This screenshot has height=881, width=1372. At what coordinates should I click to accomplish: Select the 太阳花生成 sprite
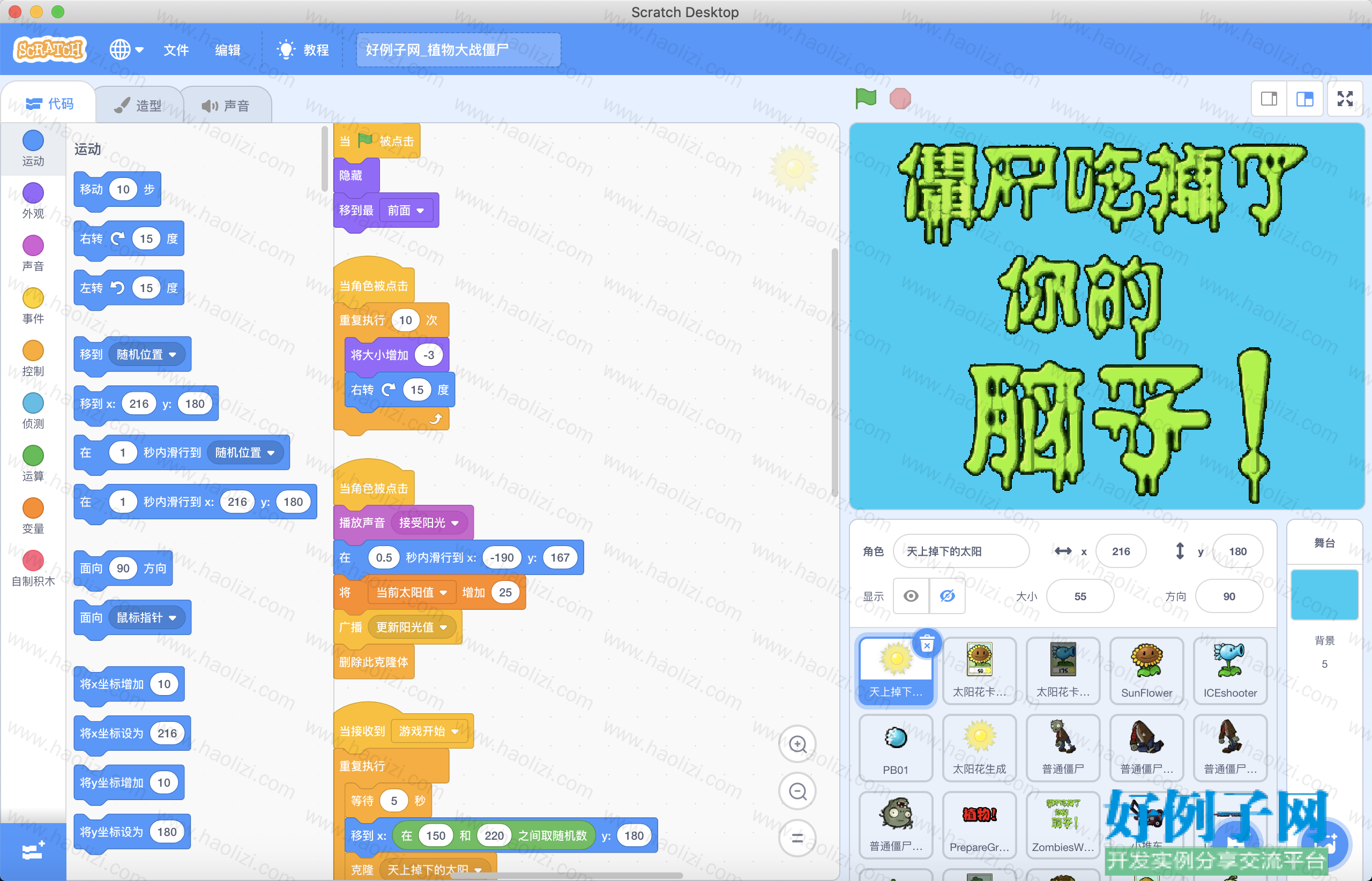[x=980, y=748]
